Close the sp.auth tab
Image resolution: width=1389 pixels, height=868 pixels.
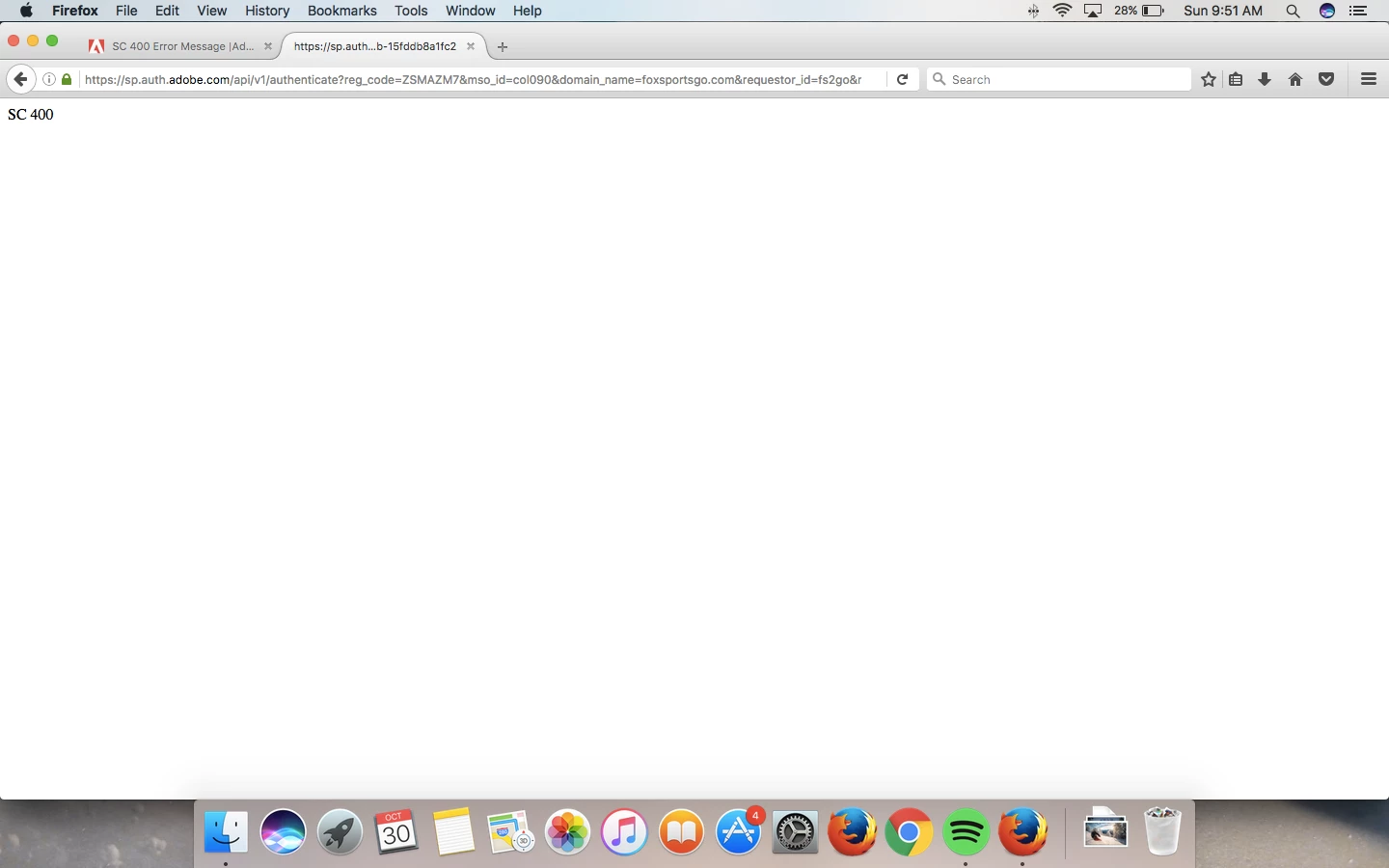tap(471, 46)
